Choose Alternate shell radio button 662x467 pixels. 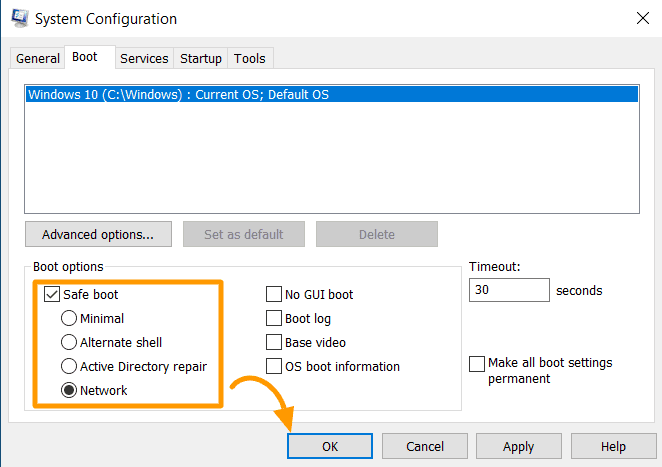[69, 342]
